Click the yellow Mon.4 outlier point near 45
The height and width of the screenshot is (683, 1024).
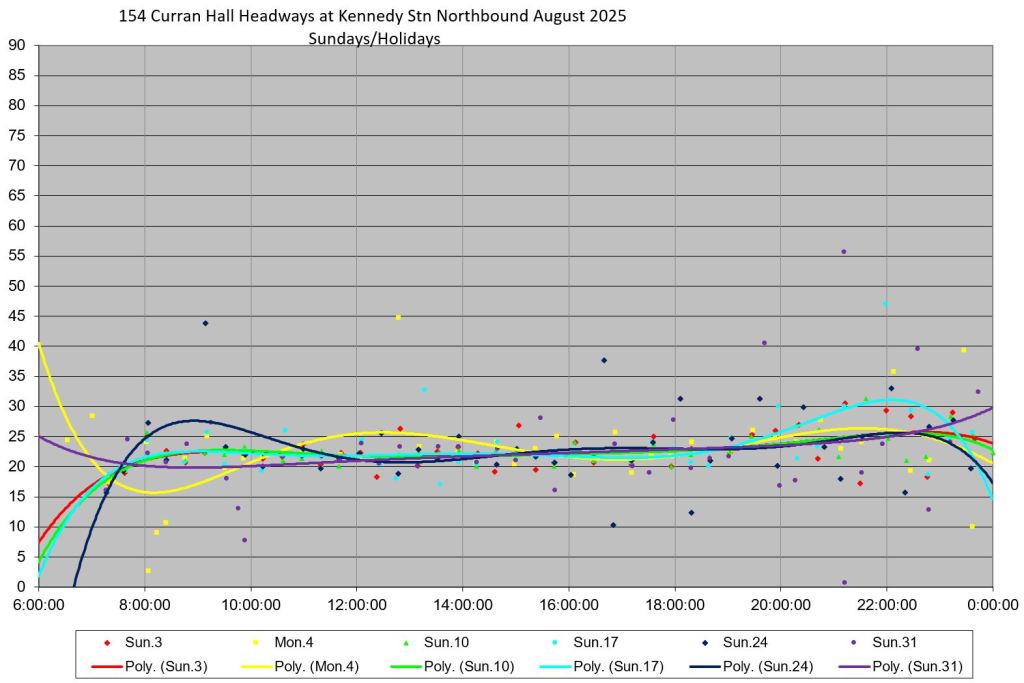(x=398, y=317)
